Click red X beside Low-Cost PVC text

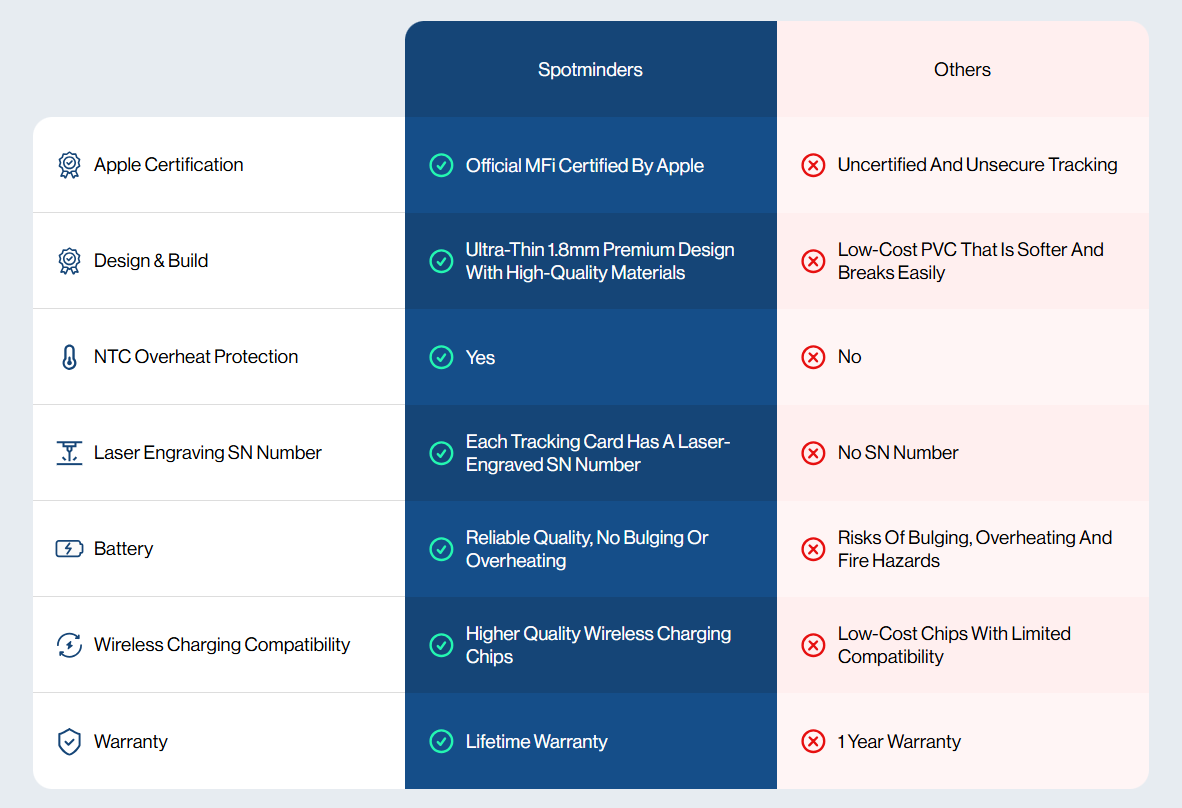[x=813, y=261]
